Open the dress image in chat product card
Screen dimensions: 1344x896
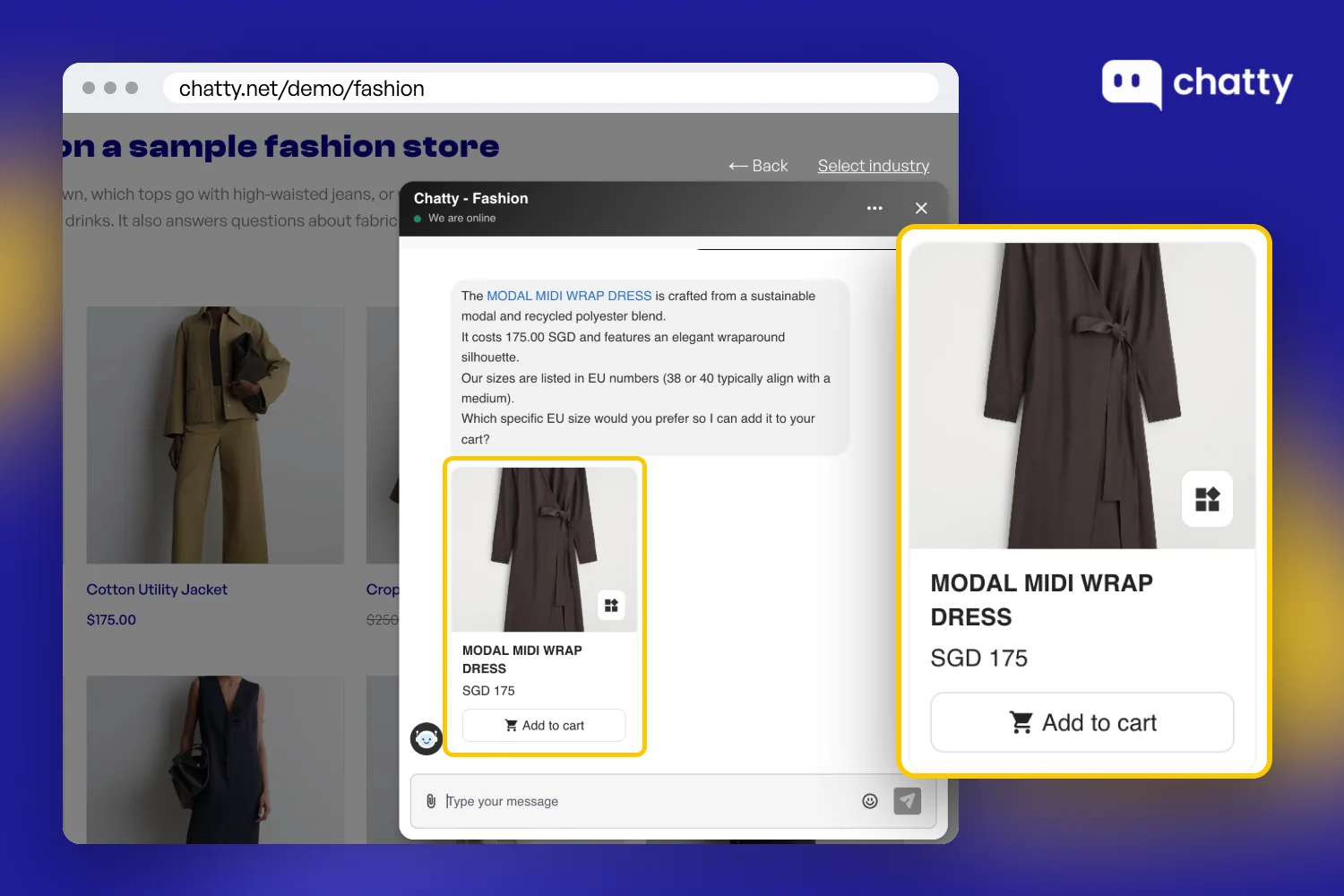click(544, 549)
